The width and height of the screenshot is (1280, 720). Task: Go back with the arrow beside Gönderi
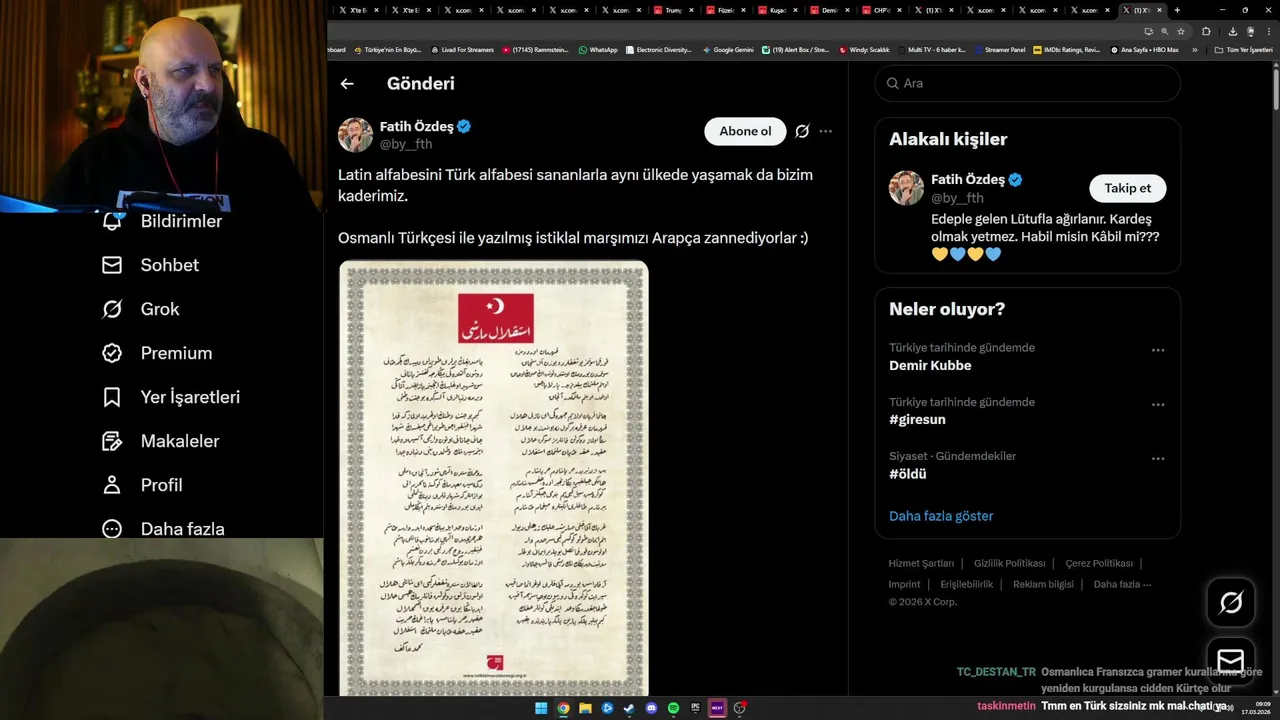(x=347, y=84)
